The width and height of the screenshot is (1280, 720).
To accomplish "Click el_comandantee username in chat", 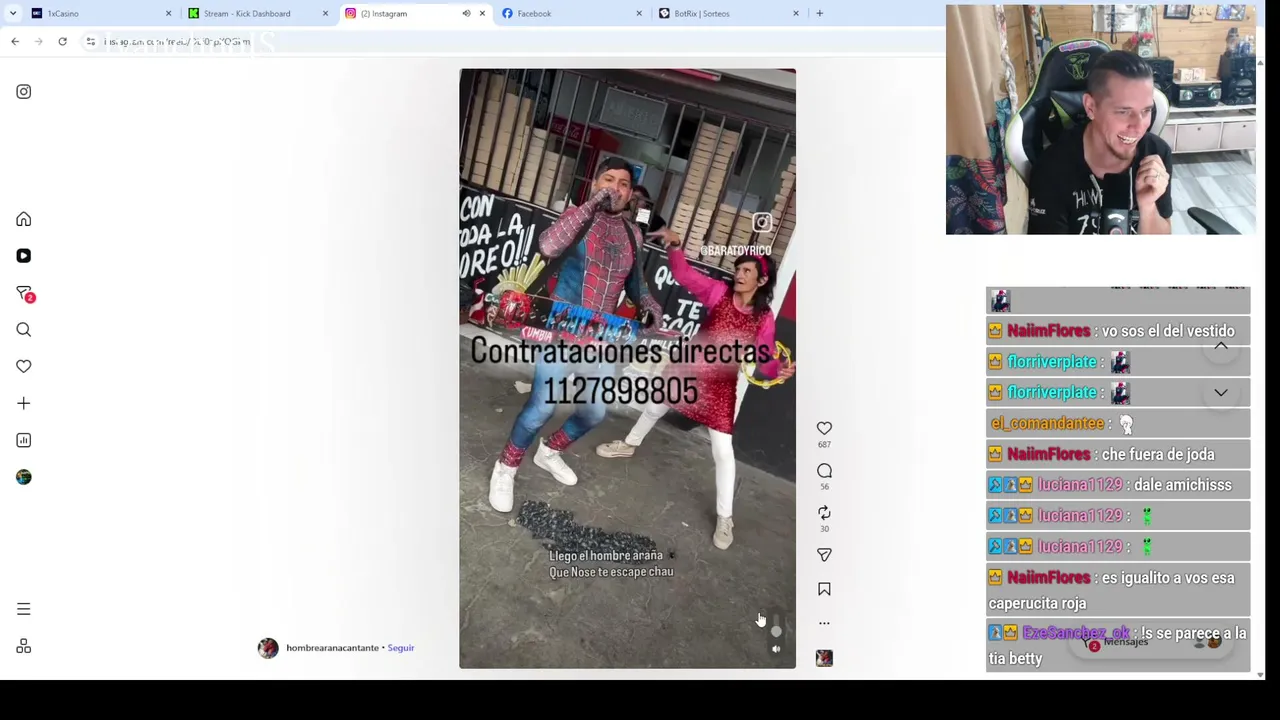I will coord(1047,423).
